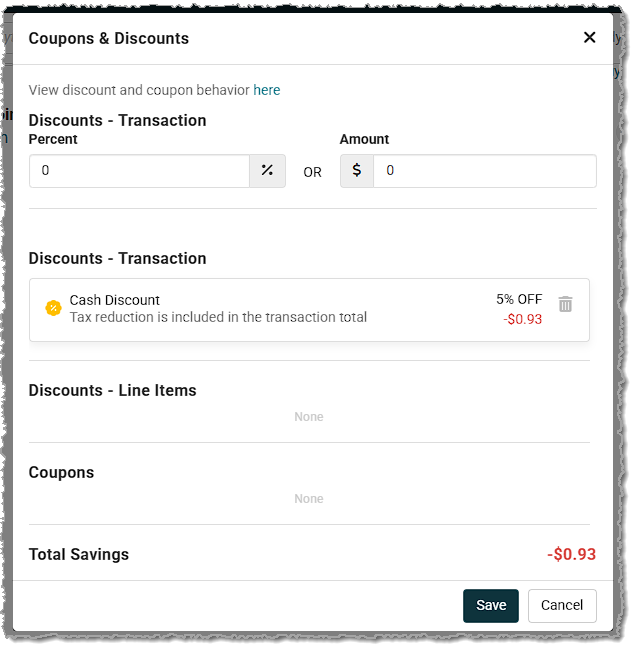Screen dimensions: 636x653
Task: Click the Total Savings red amount
Action: tap(571, 554)
